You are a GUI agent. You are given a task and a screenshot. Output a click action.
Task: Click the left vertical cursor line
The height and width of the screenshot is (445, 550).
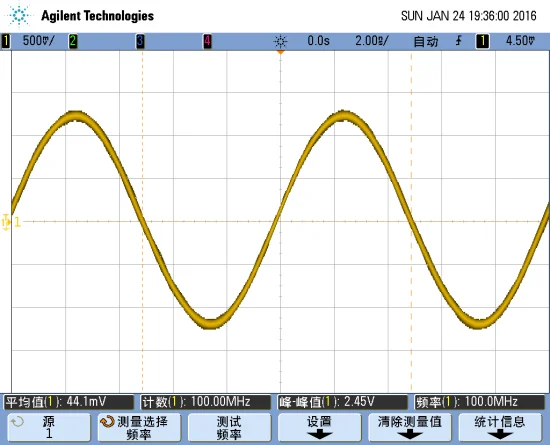tap(142, 221)
